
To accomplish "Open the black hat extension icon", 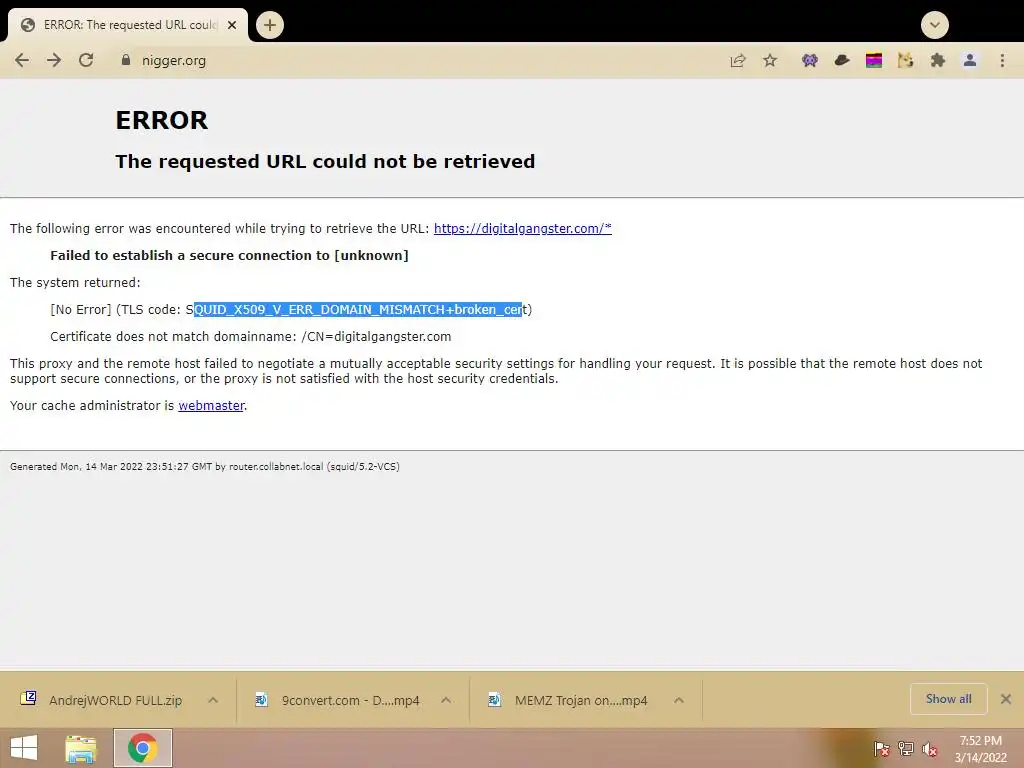I will point(842,61).
